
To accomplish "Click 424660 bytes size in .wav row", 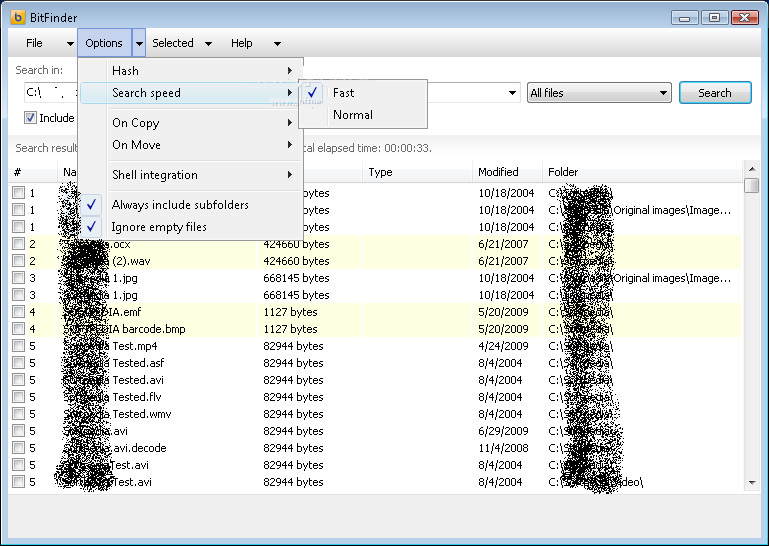I will tap(296, 261).
